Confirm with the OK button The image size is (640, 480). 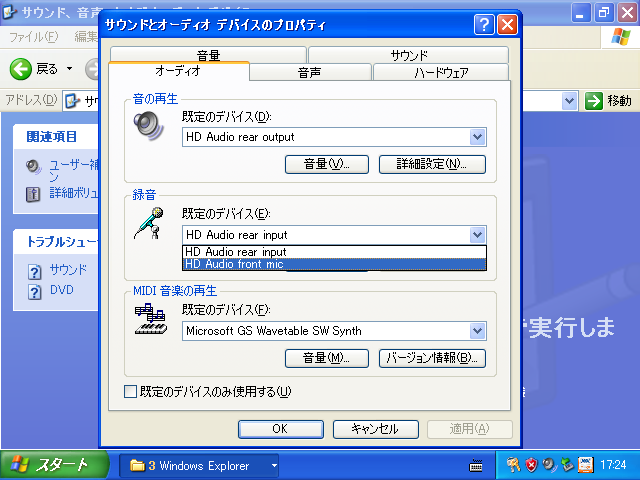[281, 429]
